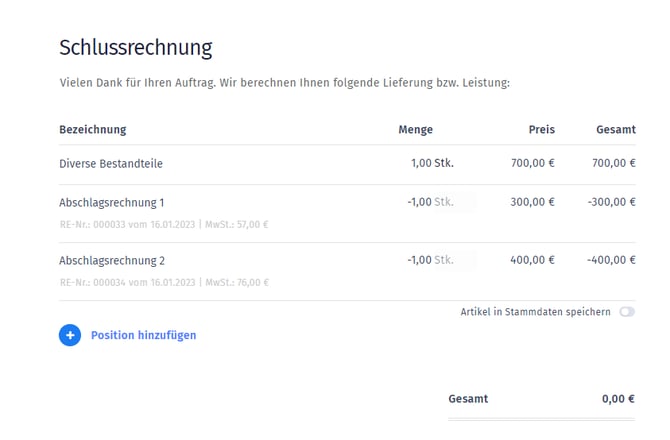The height and width of the screenshot is (440, 670).
Task: Open the Stk. unit of Abschlagsrechnung 1
Action: pos(444,202)
